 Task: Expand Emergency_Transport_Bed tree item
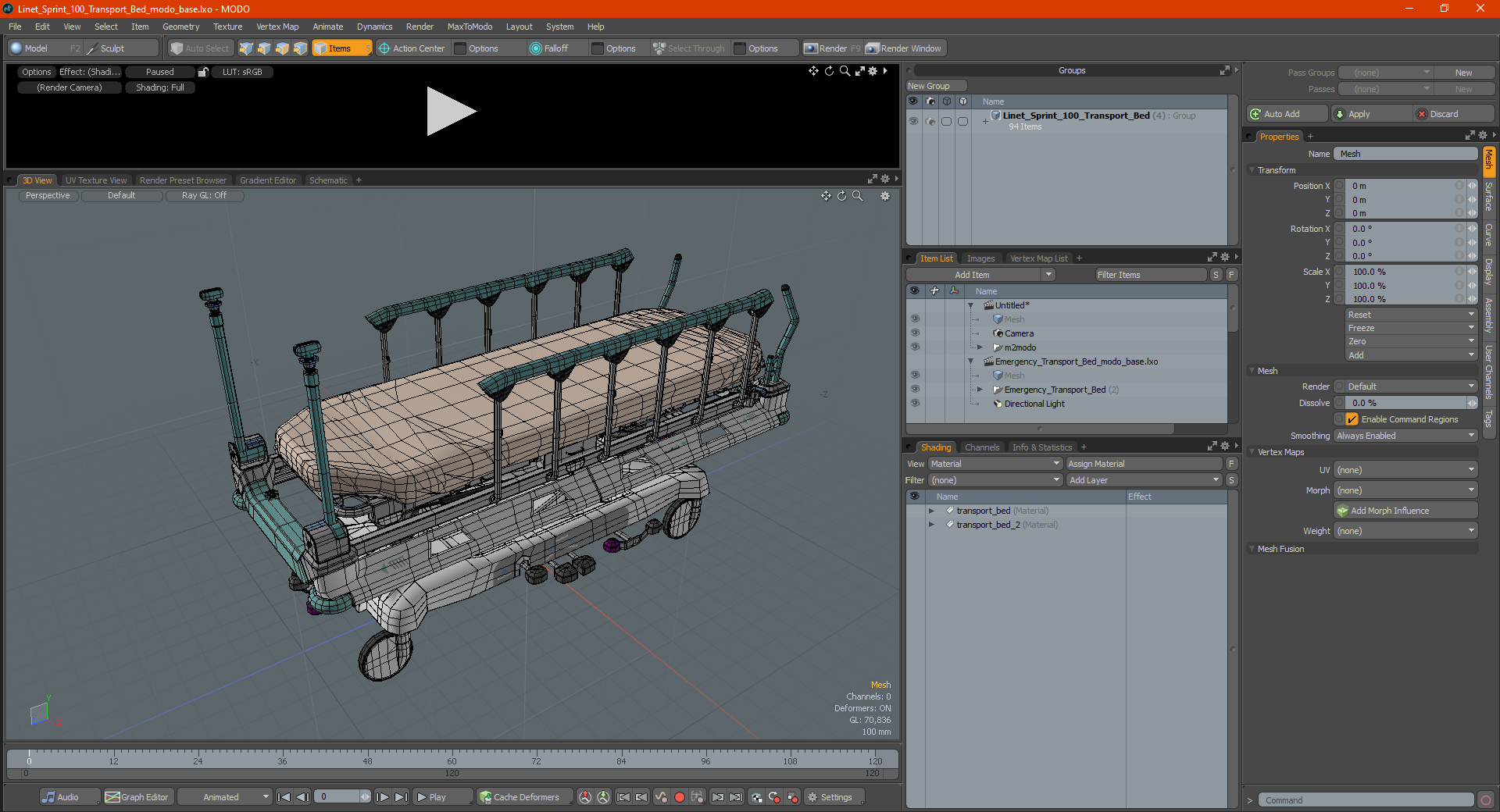point(980,390)
